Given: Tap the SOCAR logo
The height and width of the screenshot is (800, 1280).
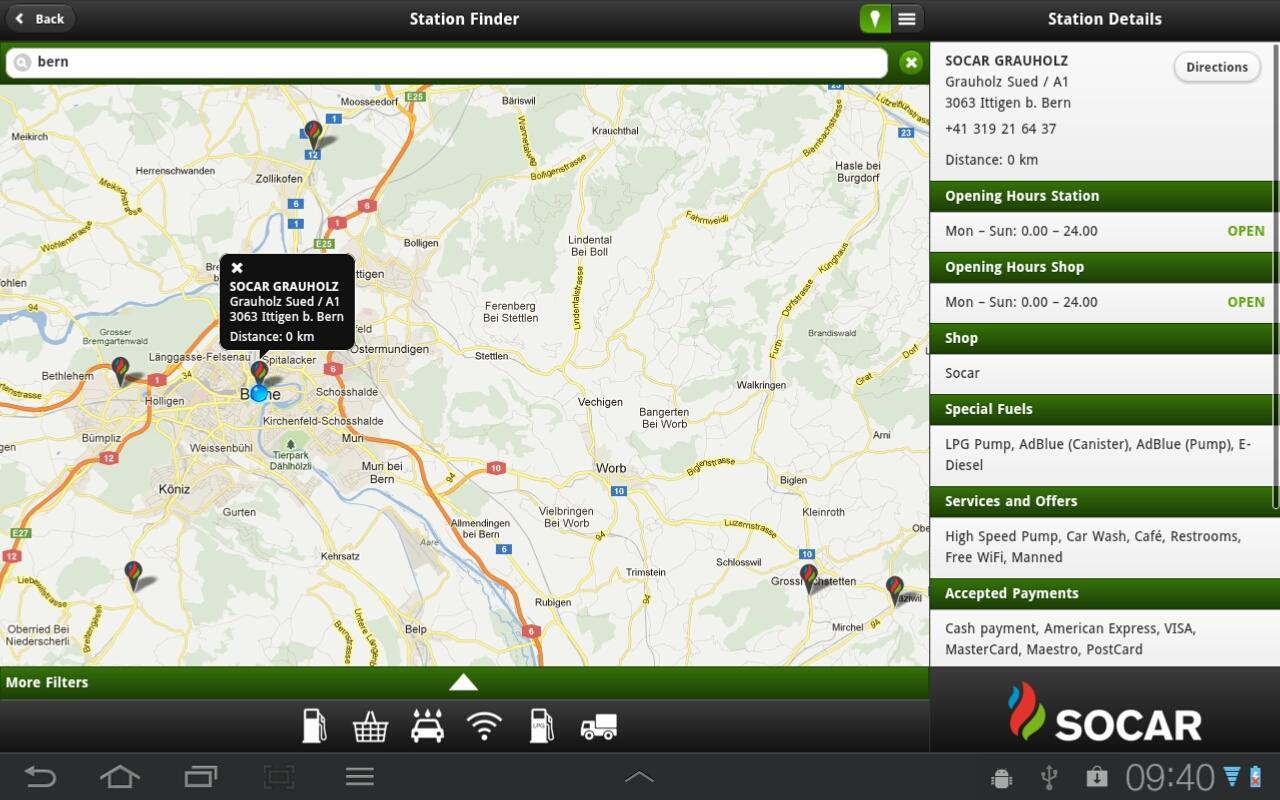Looking at the screenshot, I should point(1104,712).
